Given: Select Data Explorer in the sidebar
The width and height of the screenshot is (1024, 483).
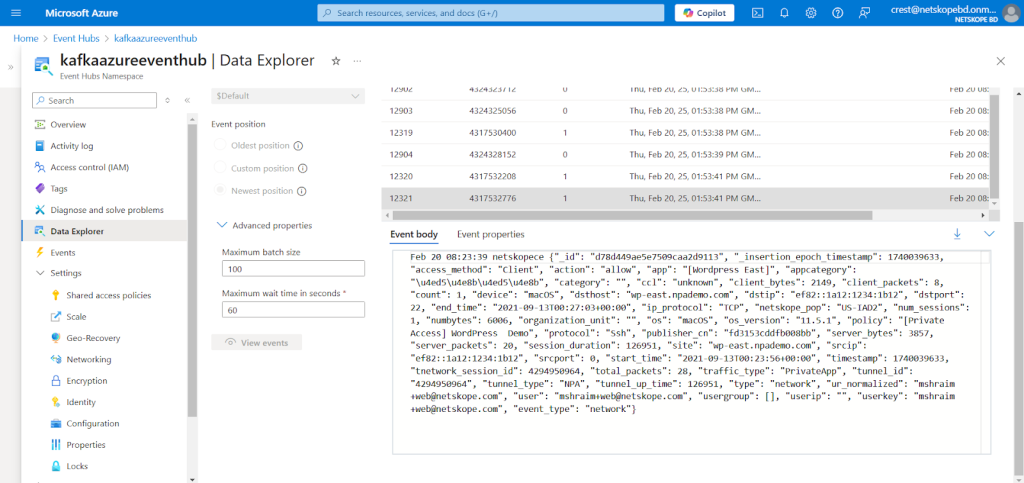Looking at the screenshot, I should click(104, 231).
